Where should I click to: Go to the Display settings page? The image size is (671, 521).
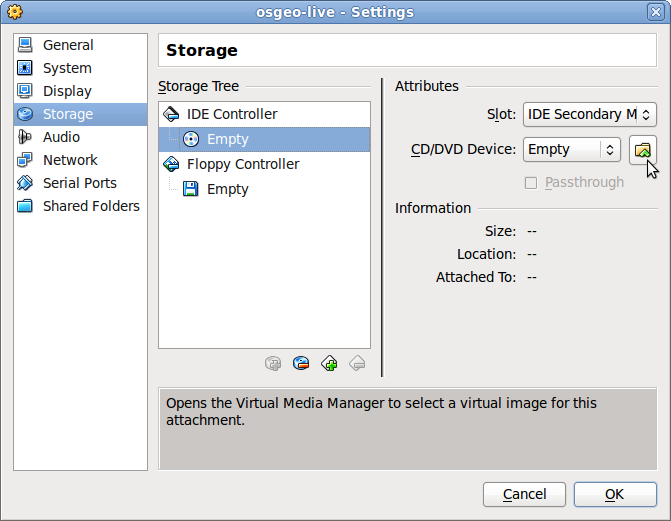click(67, 91)
